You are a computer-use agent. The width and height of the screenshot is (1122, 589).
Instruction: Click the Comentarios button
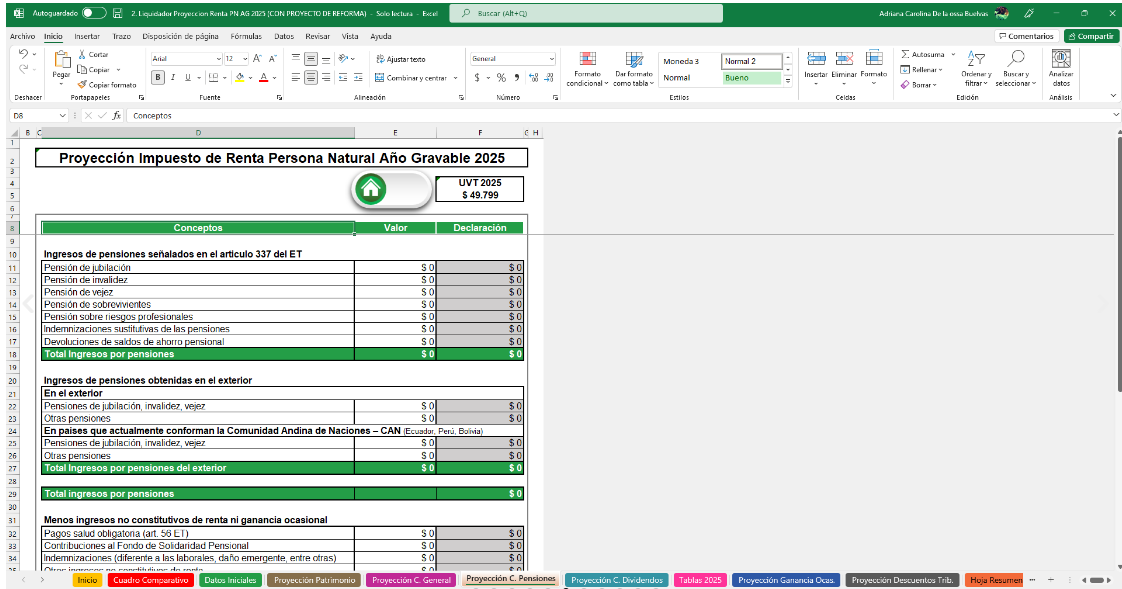point(1025,36)
